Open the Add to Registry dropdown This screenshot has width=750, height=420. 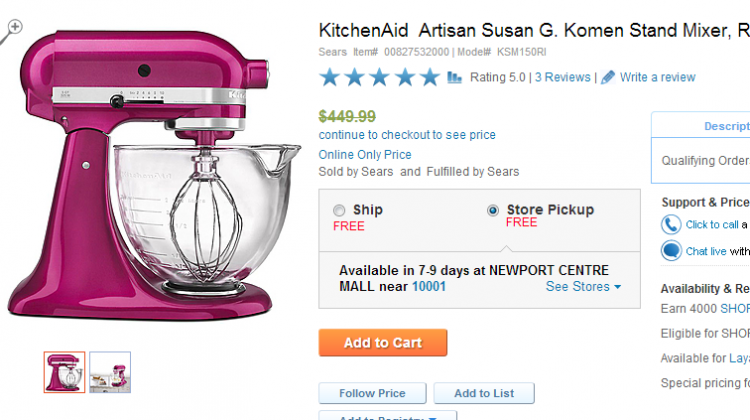pyautogui.click(x=388, y=415)
